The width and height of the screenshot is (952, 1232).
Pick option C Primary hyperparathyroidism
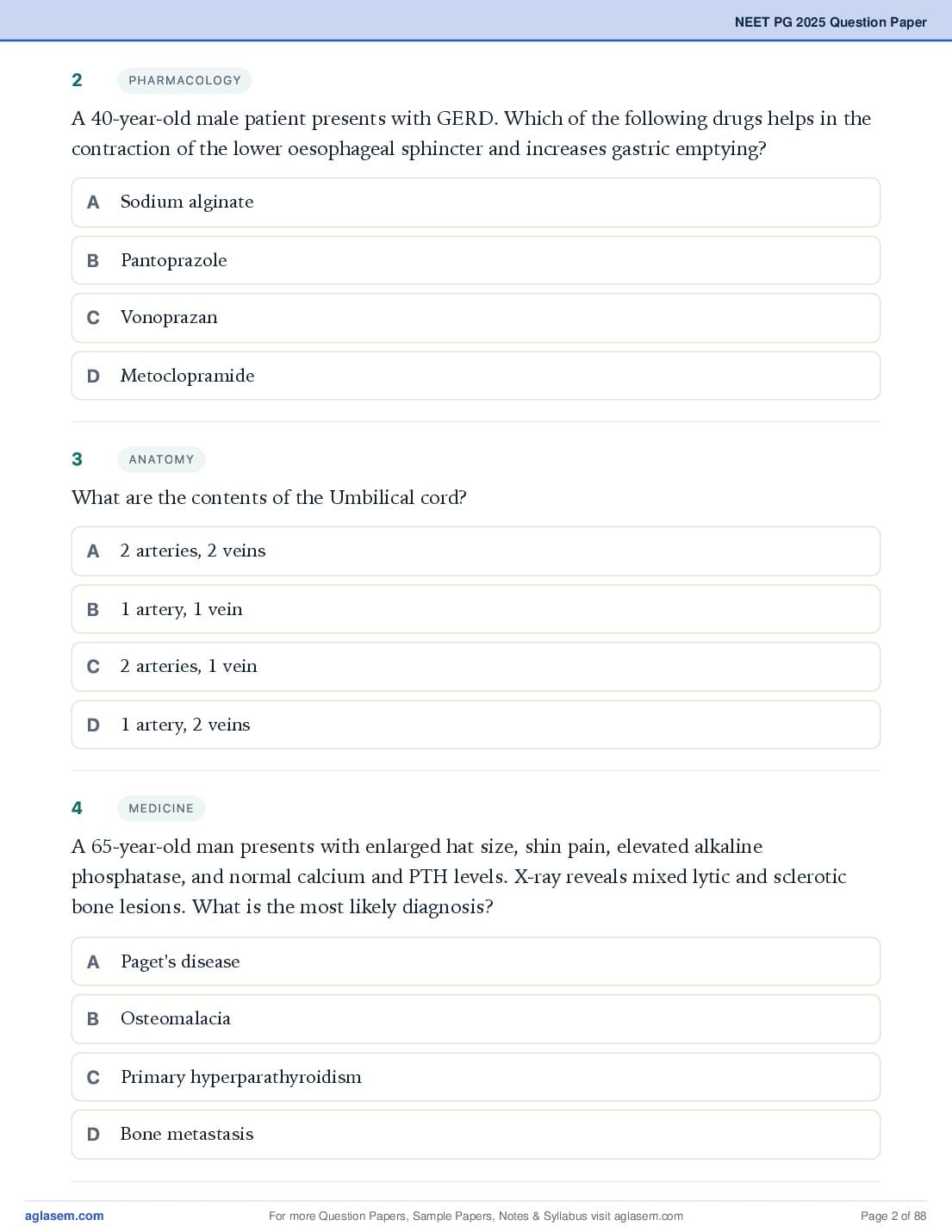tap(476, 1077)
